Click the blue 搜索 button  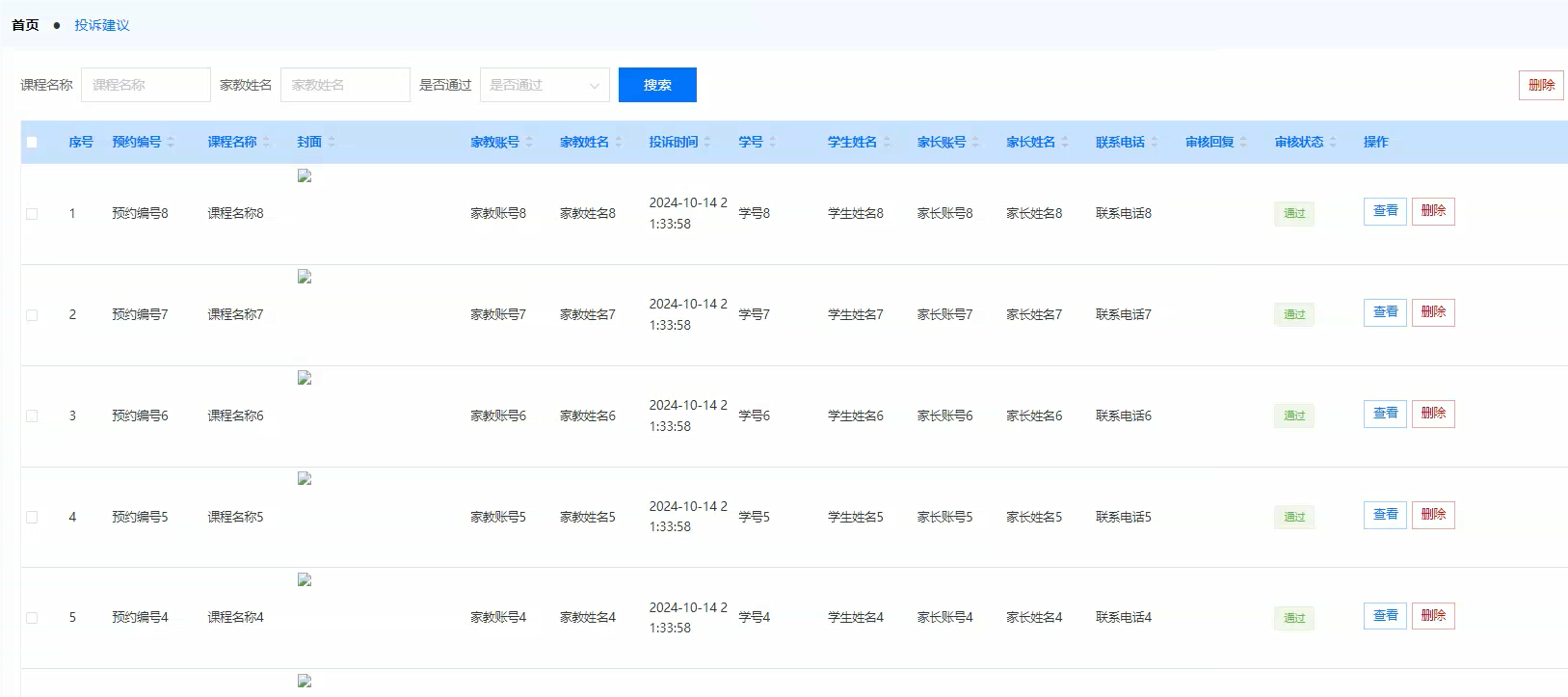(x=657, y=85)
